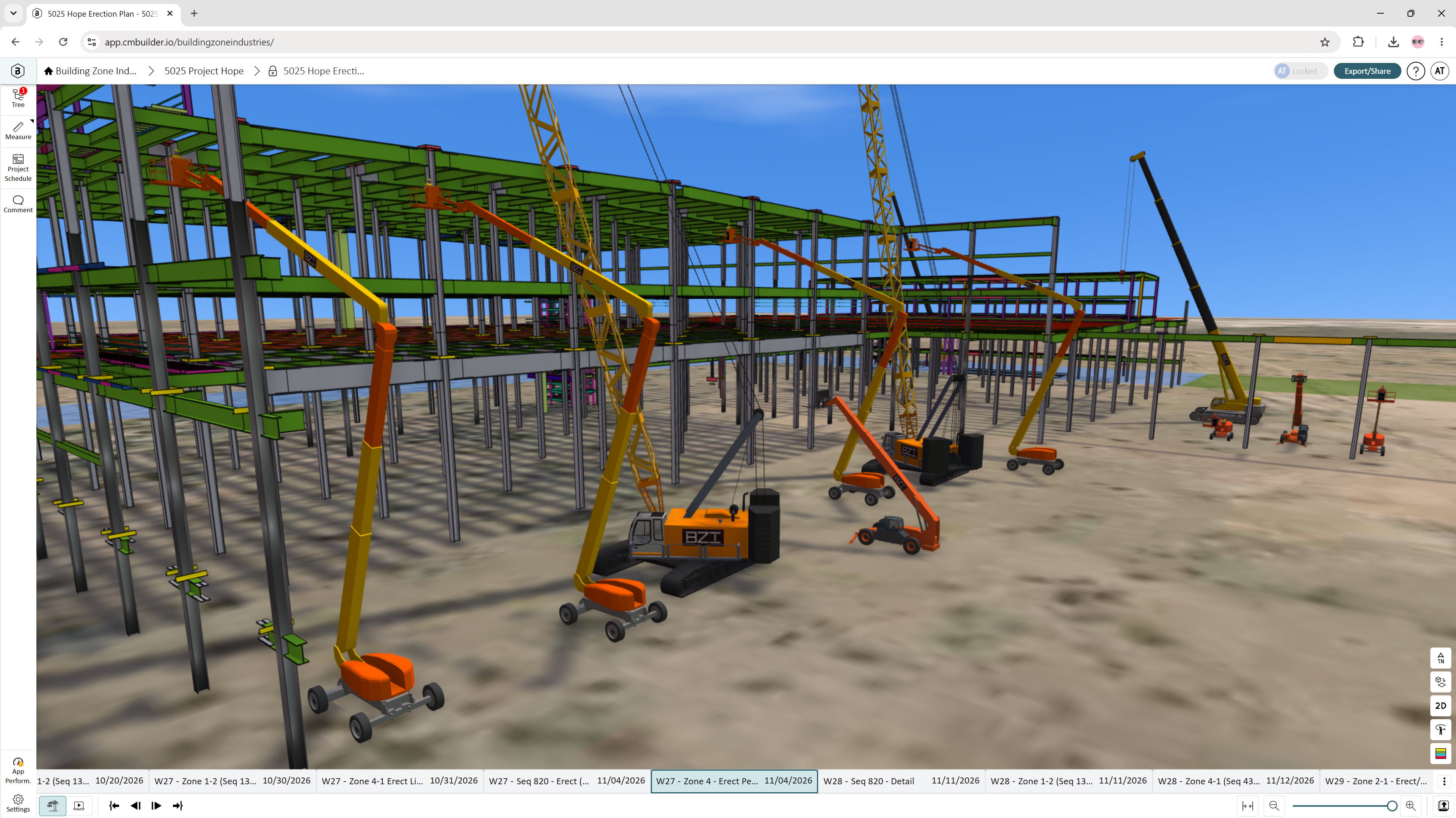Select the Measure tool
This screenshot has width=1456, height=818.
click(18, 131)
